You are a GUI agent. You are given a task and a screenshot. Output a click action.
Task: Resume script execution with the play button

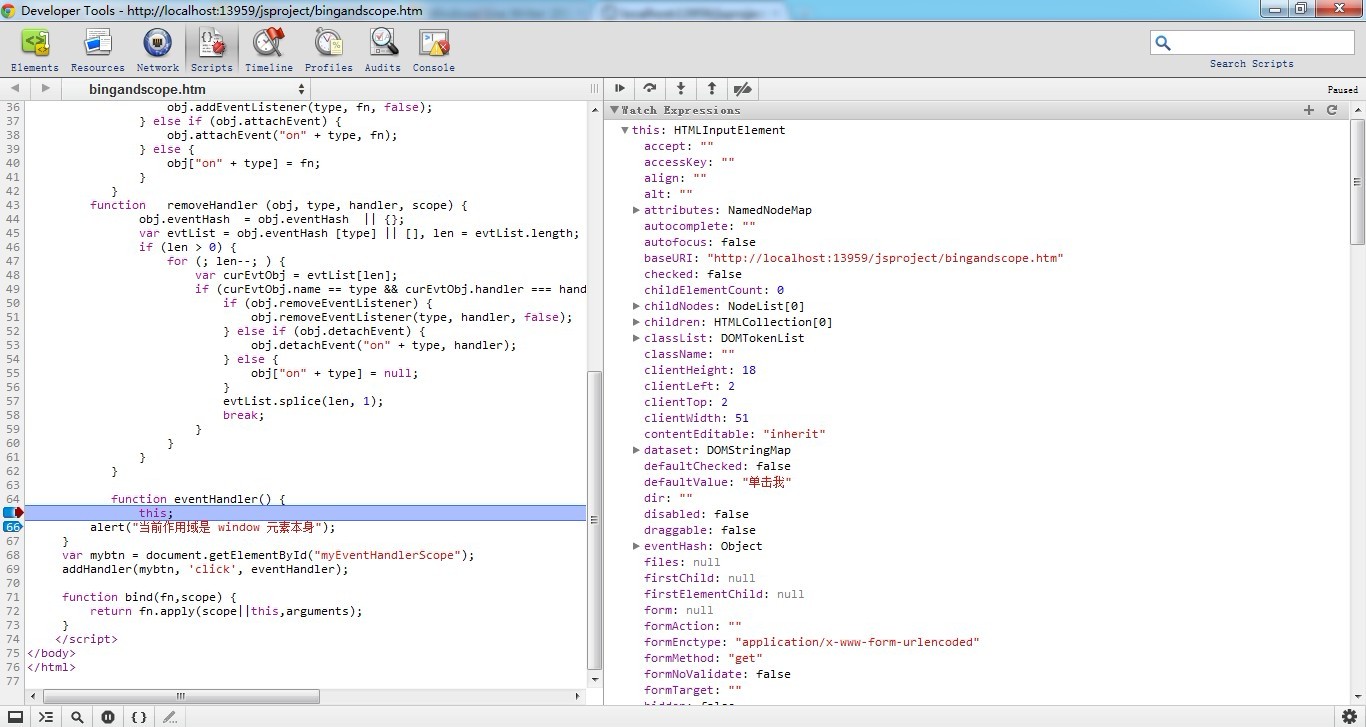click(620, 89)
